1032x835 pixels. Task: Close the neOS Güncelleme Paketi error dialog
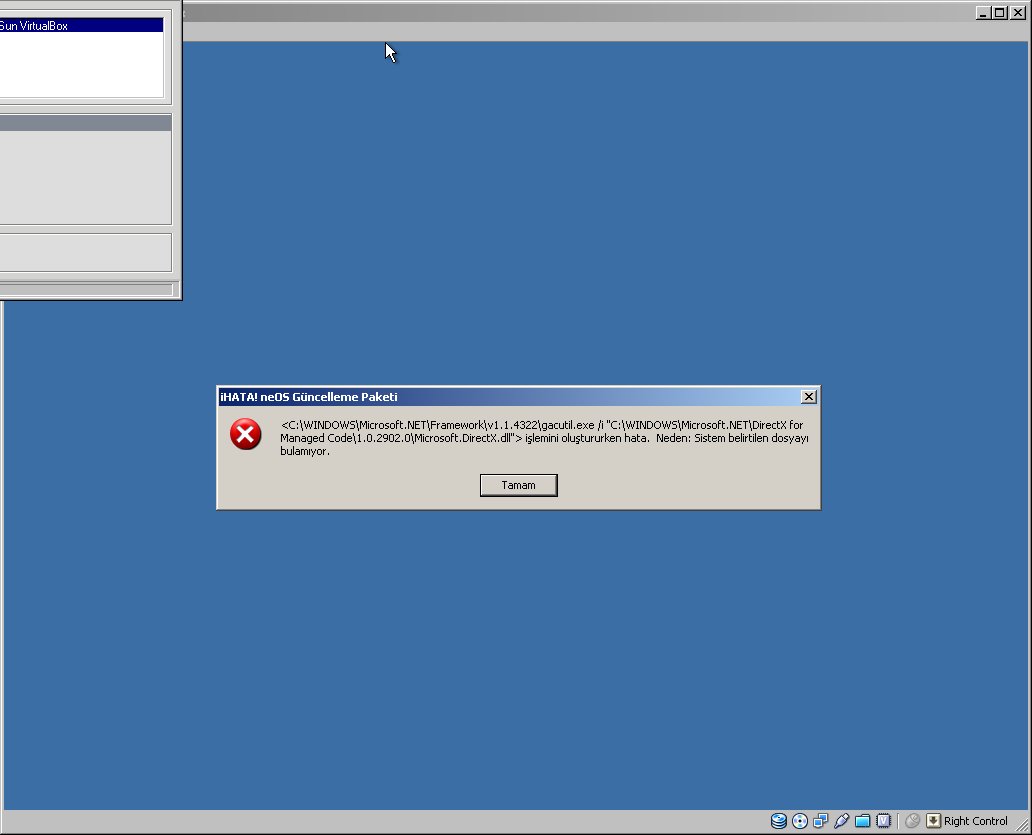(x=809, y=397)
